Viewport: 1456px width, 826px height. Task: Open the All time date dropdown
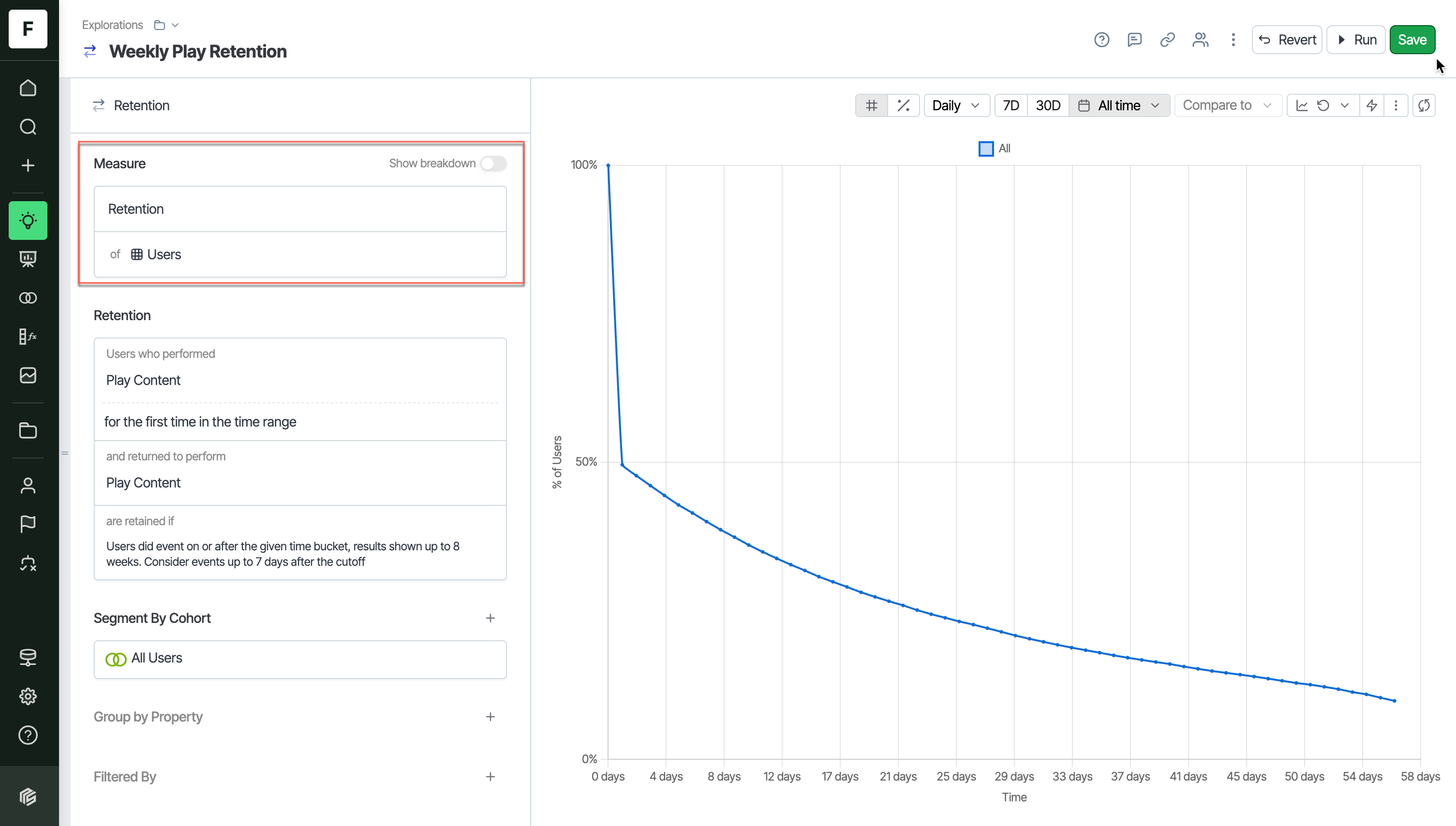tap(1119, 105)
